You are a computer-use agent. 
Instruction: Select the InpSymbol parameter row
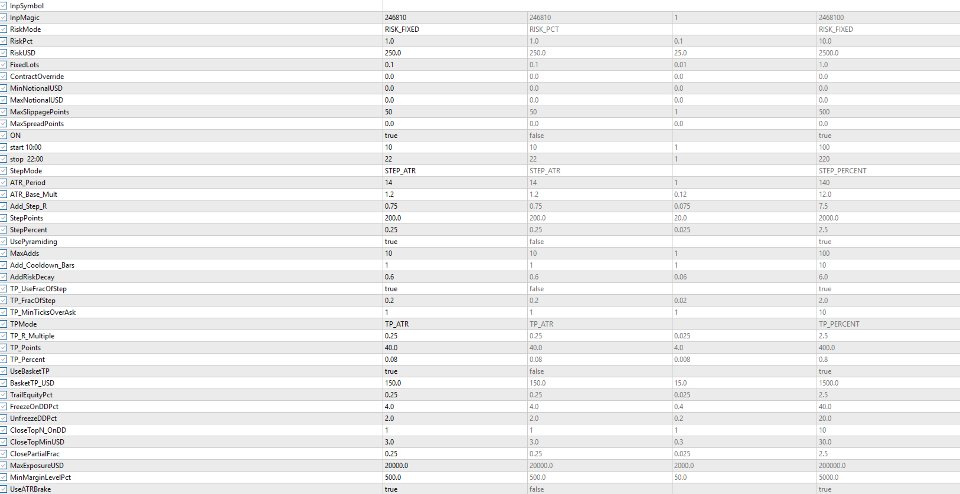click(480, 6)
